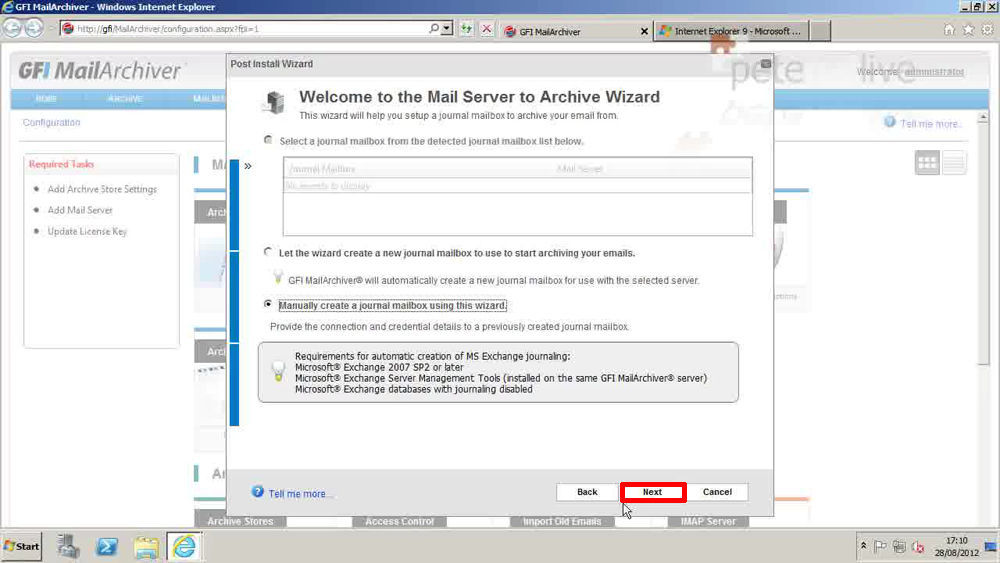The image size is (1000, 563).
Task: Close the Post Install Wizard dialog
Action: click(x=766, y=64)
